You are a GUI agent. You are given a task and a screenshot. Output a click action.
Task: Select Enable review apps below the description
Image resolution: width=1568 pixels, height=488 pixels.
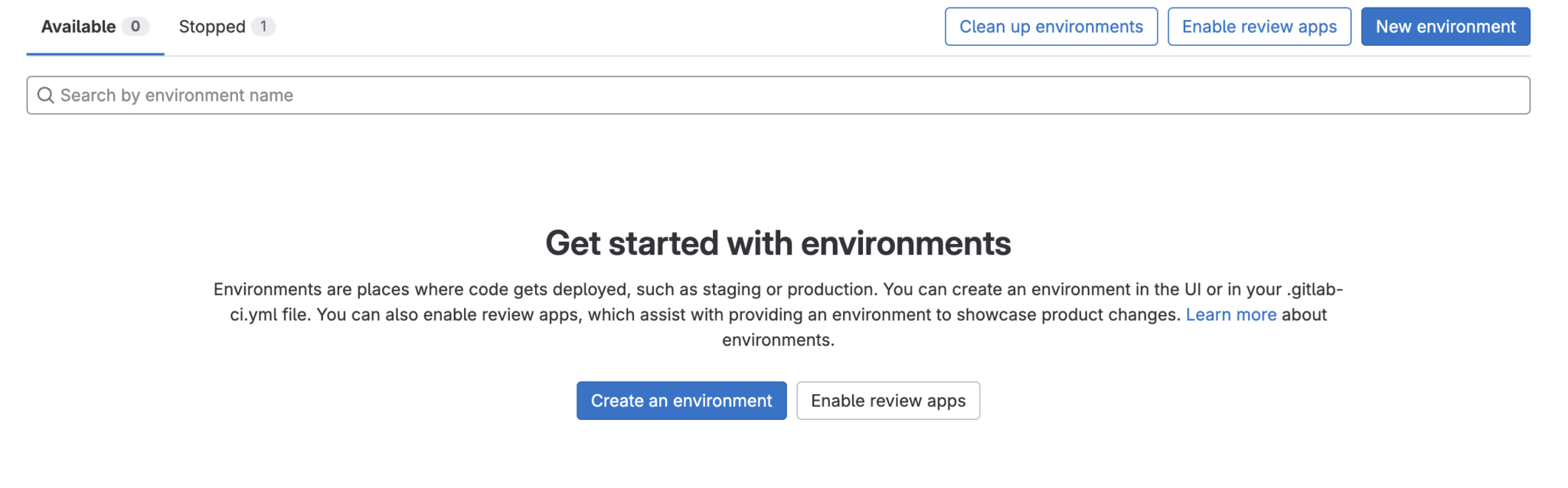click(x=887, y=401)
